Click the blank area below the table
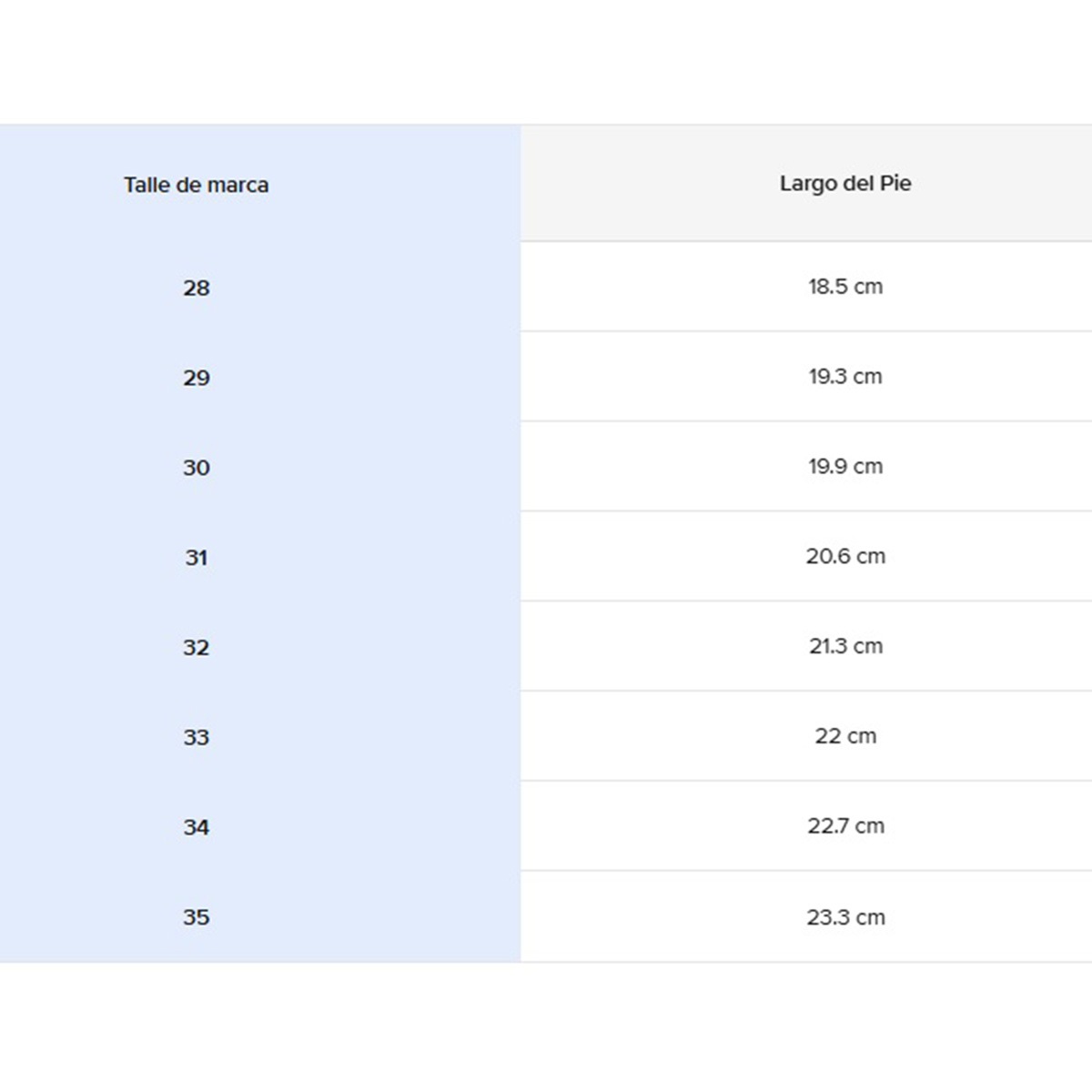Screen dimensions: 1092x1092 (546, 1028)
